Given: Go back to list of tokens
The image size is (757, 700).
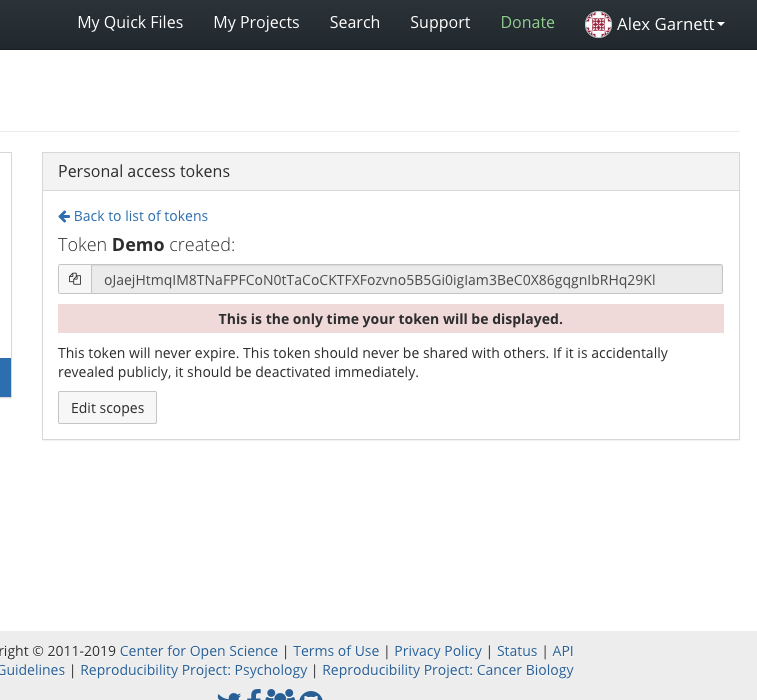Looking at the screenshot, I should point(140,216).
